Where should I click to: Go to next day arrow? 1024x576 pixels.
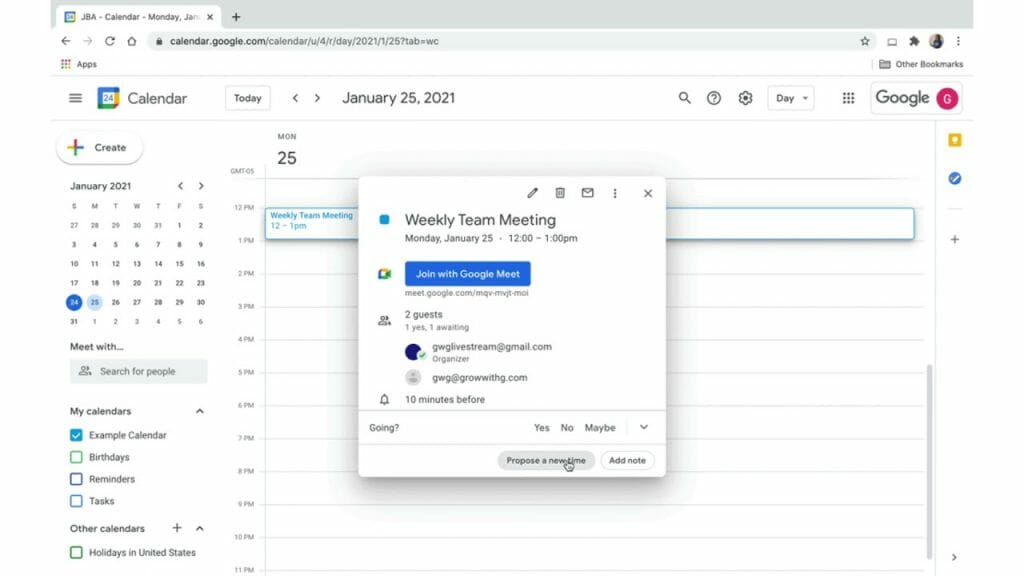click(x=317, y=98)
